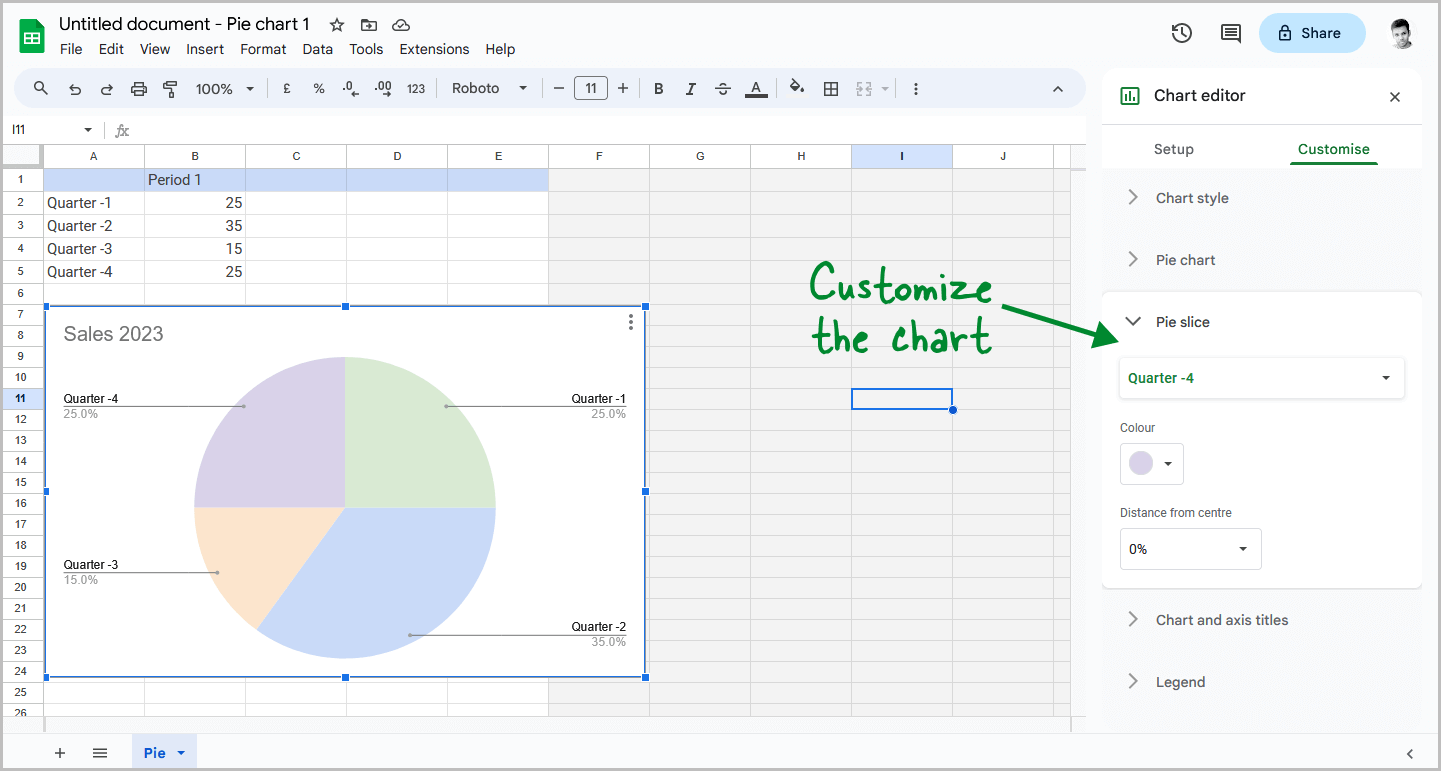Star this document
The width and height of the screenshot is (1441, 771).
point(337,25)
